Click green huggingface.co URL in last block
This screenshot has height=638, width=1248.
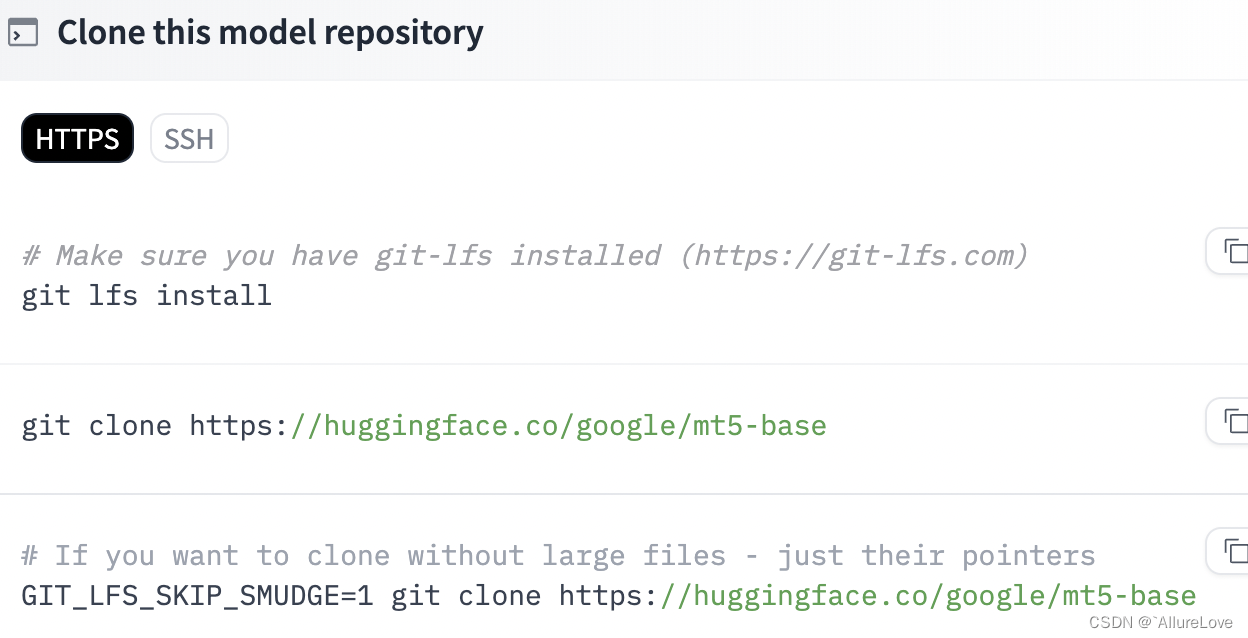tap(928, 597)
